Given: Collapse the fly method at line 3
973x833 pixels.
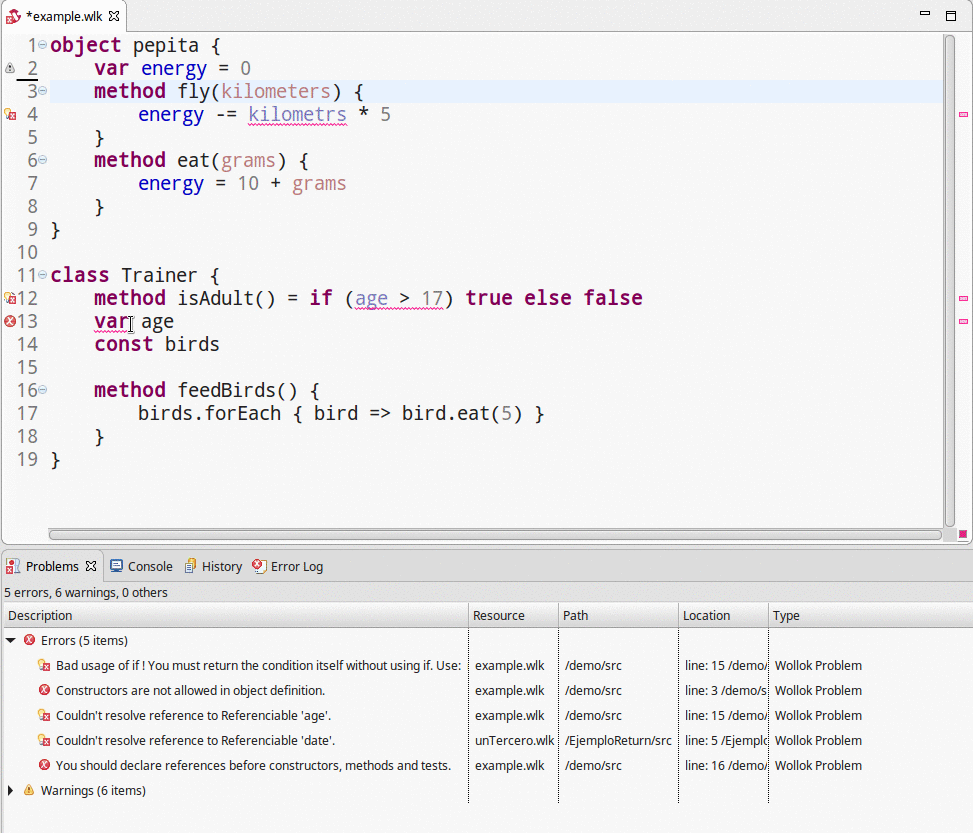Looking at the screenshot, I should point(42,91).
